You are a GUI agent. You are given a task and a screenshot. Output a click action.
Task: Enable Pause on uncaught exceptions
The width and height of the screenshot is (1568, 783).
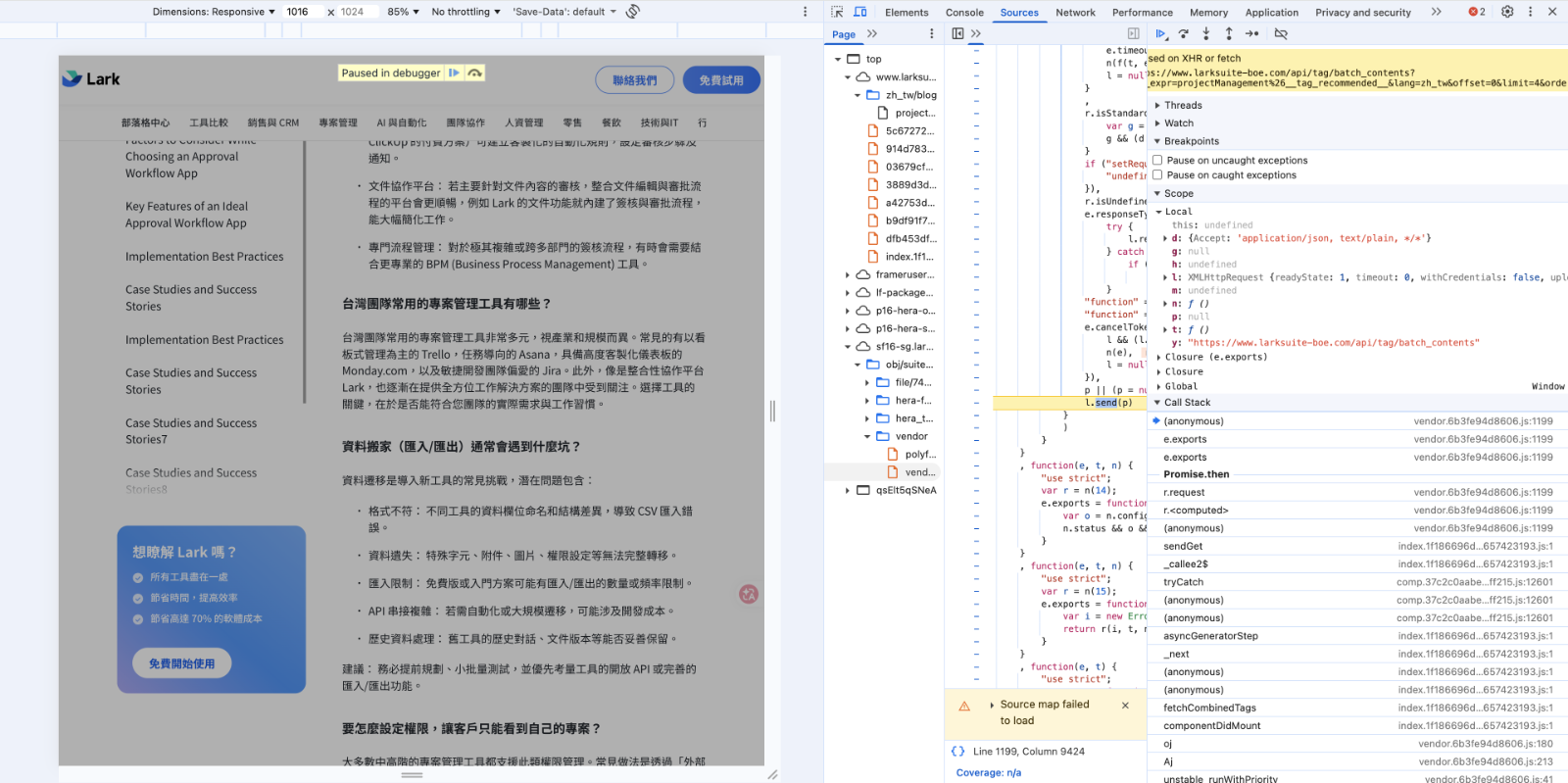[x=1157, y=160]
